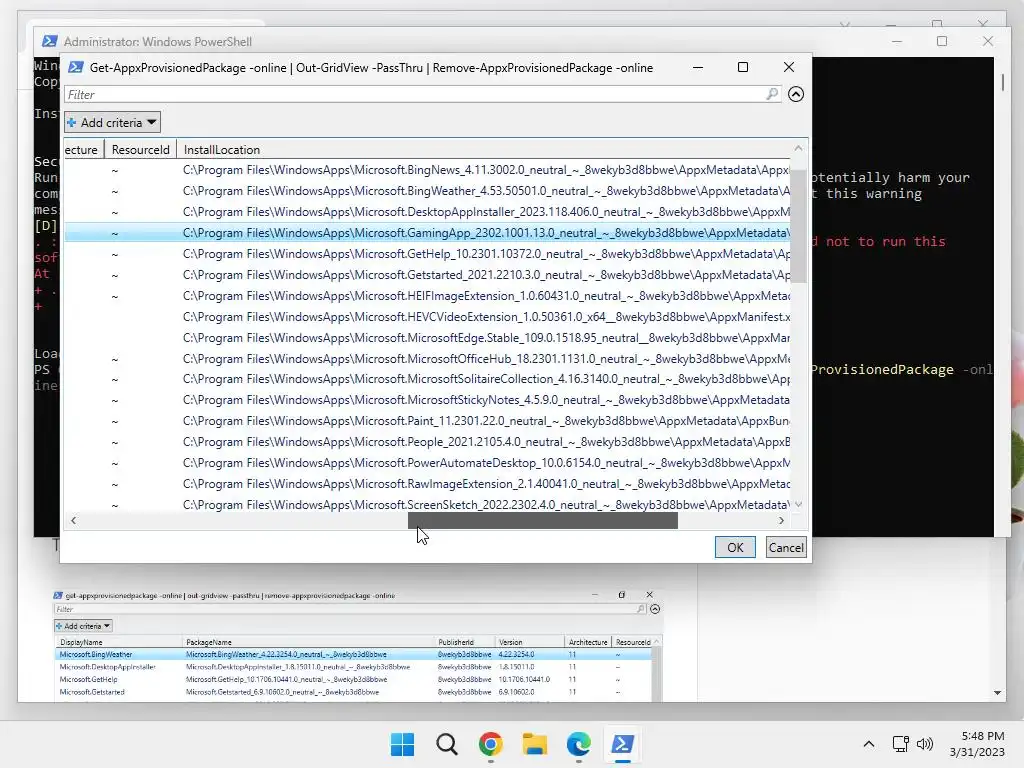Select the Microsoft.People_2021 row

coord(427,441)
